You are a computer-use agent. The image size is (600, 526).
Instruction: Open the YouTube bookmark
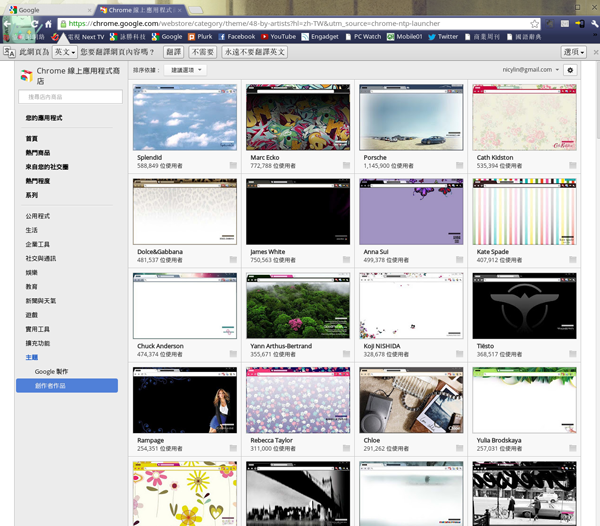279,37
